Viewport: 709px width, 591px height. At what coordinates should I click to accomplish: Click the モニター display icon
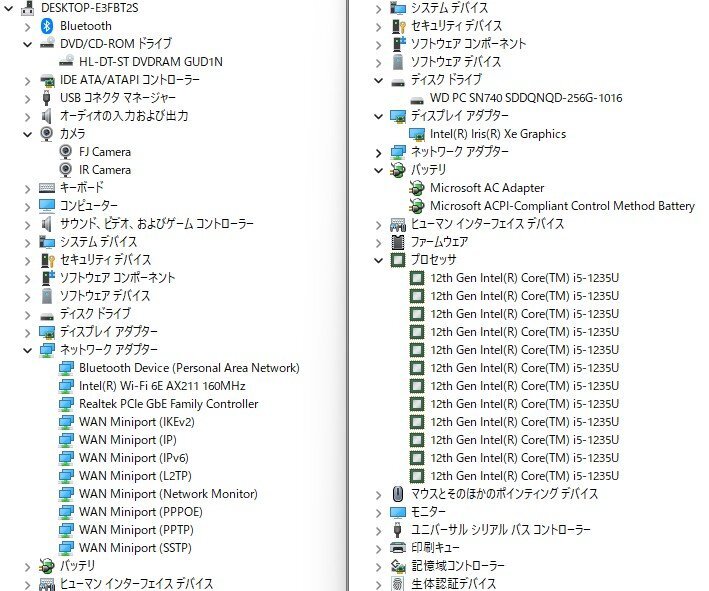(x=397, y=512)
